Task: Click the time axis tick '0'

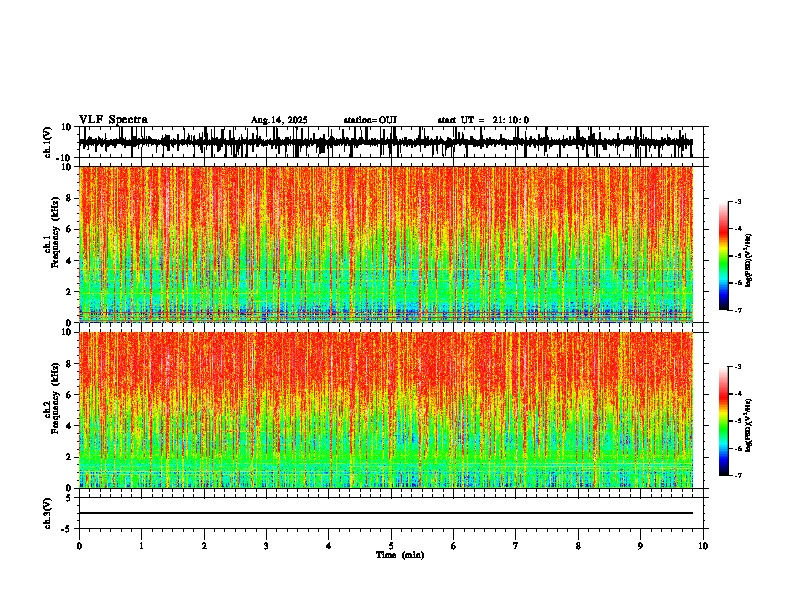Action: pos(79,546)
